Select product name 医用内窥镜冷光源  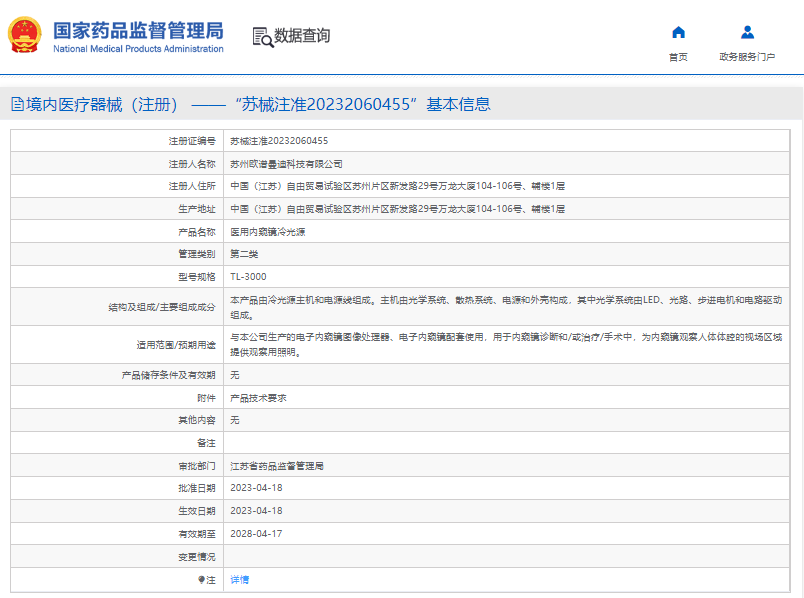(x=268, y=232)
